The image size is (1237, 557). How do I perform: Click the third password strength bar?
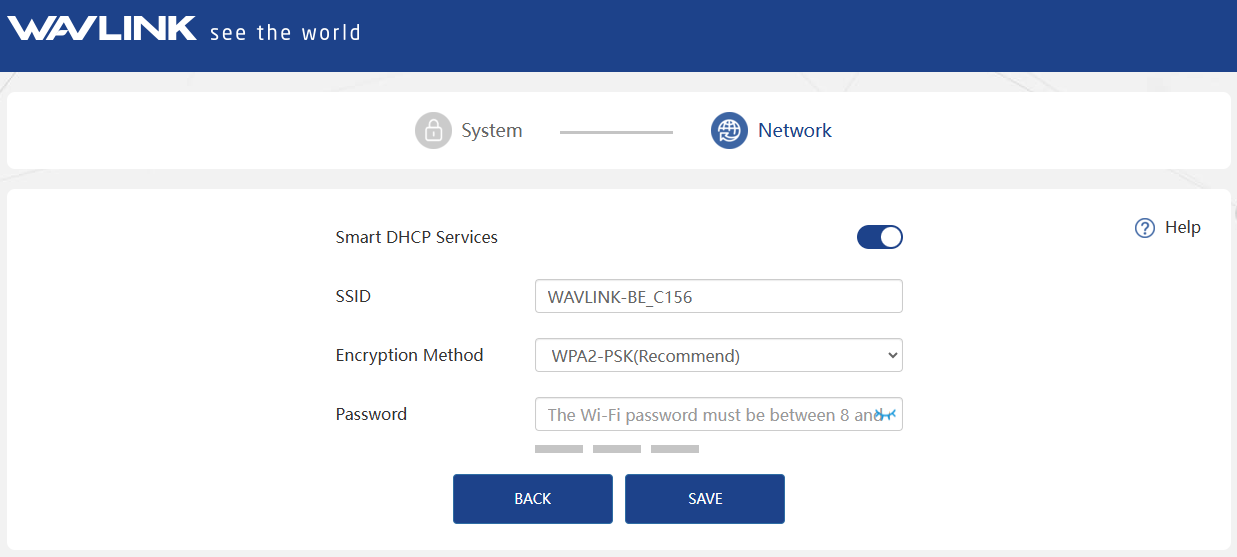click(674, 449)
